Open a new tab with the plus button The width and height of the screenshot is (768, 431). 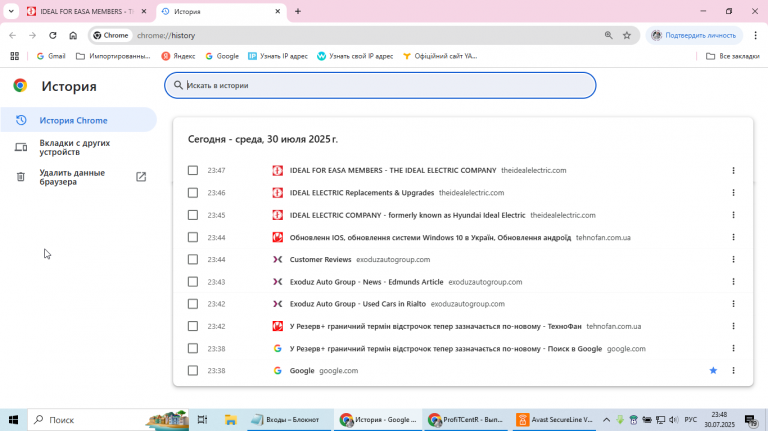pos(298,11)
